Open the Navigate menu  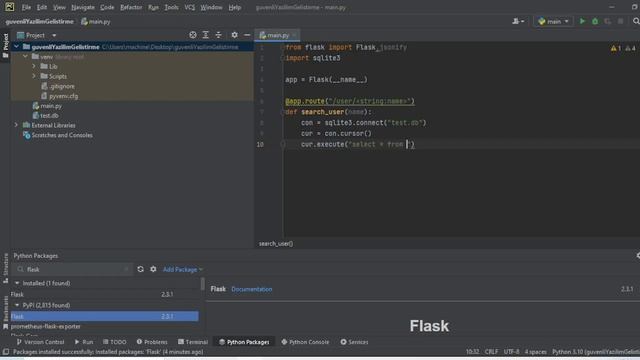click(83, 7)
